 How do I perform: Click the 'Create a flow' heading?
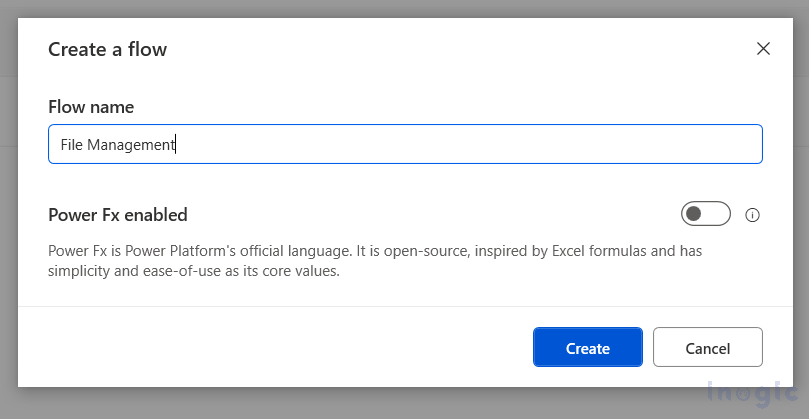(107, 50)
